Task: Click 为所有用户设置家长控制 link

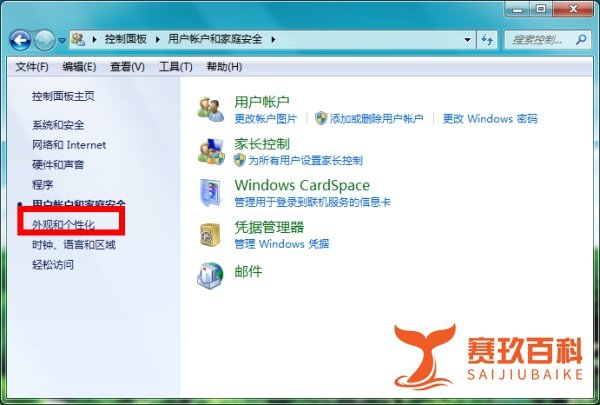Action: (x=305, y=160)
